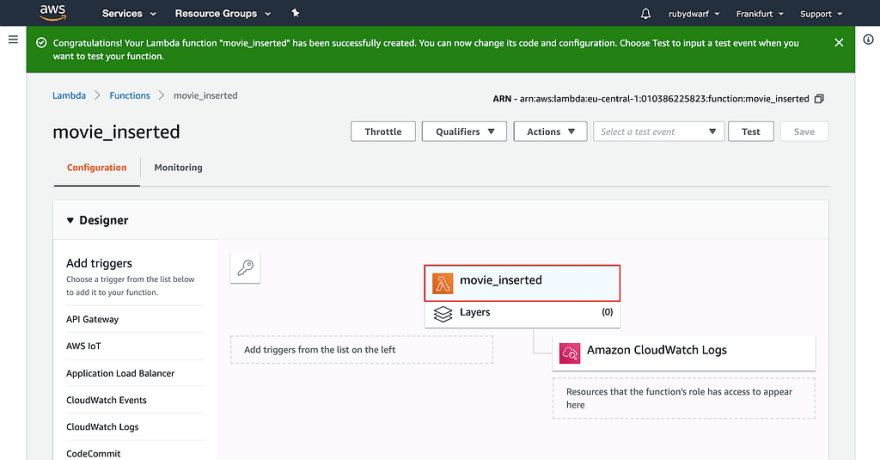The image size is (880, 460).
Task: Add CloudWatch Logs trigger from list
Action: tap(102, 427)
